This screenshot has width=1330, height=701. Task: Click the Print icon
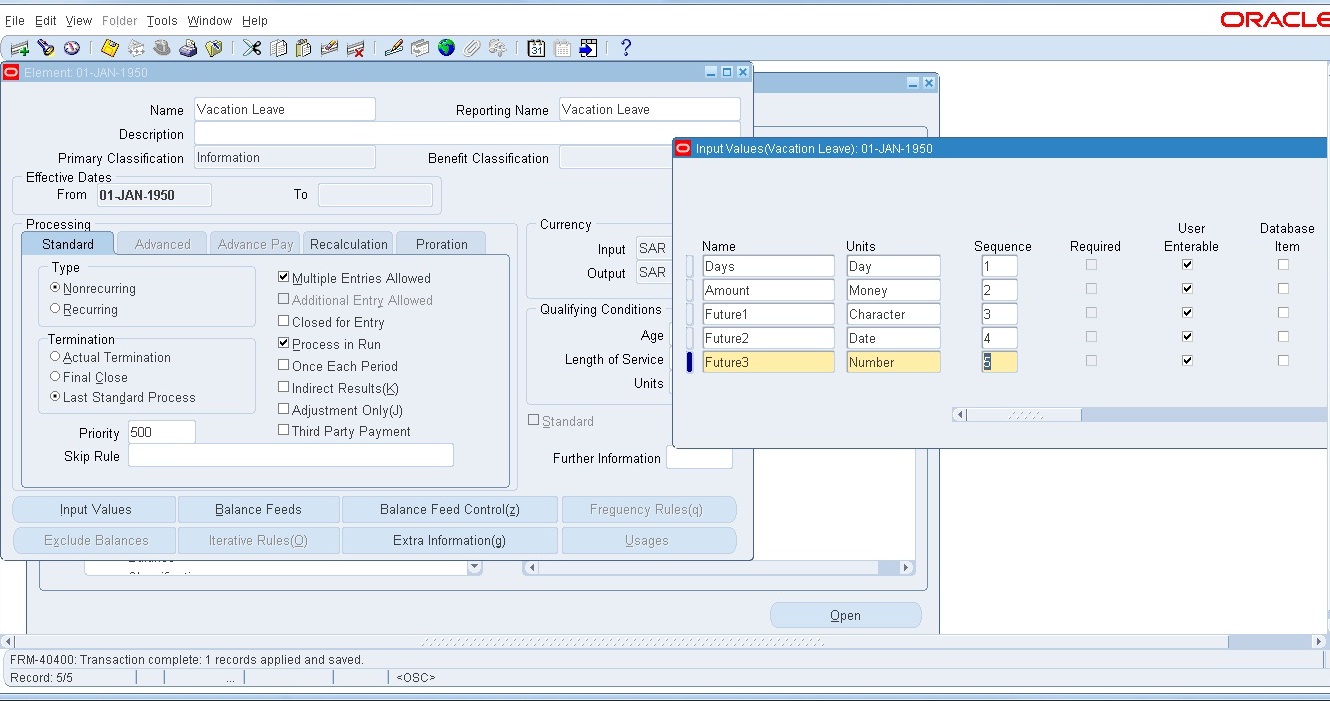(186, 47)
